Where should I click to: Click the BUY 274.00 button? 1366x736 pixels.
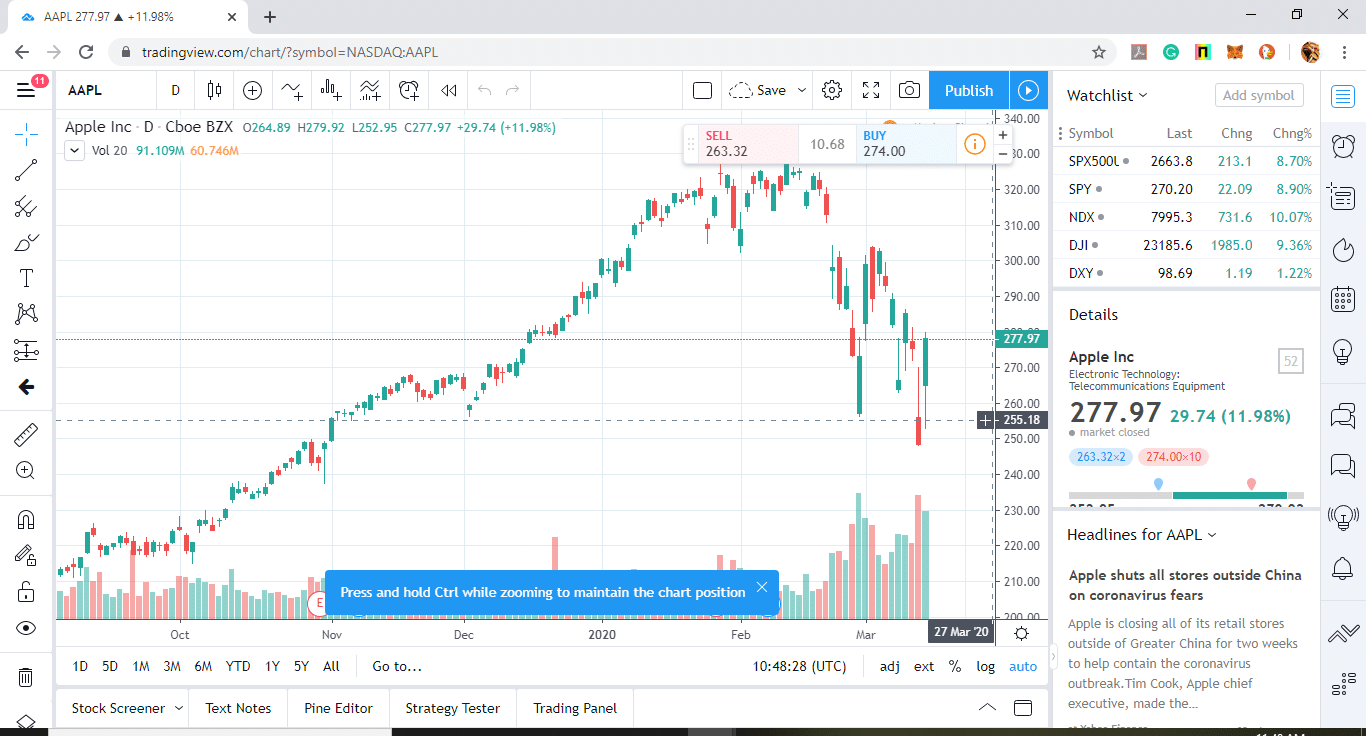tap(906, 144)
